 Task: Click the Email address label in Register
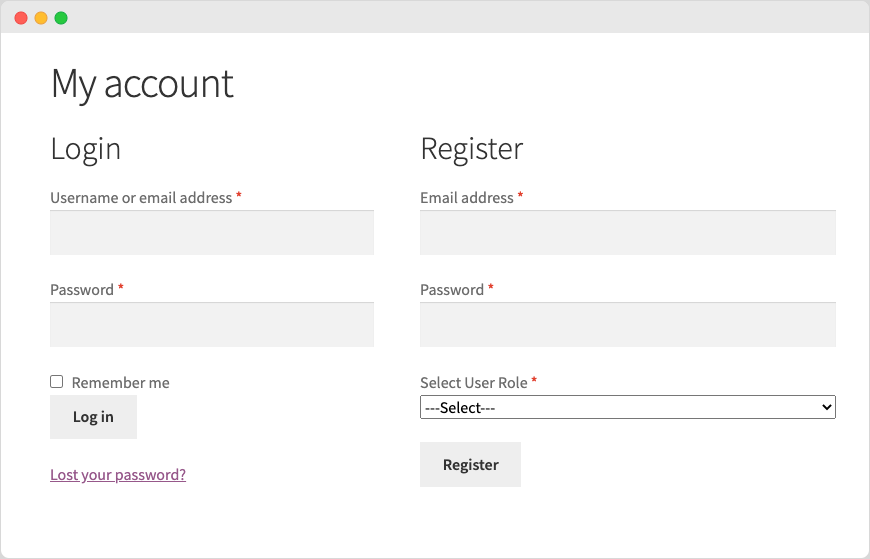[467, 198]
